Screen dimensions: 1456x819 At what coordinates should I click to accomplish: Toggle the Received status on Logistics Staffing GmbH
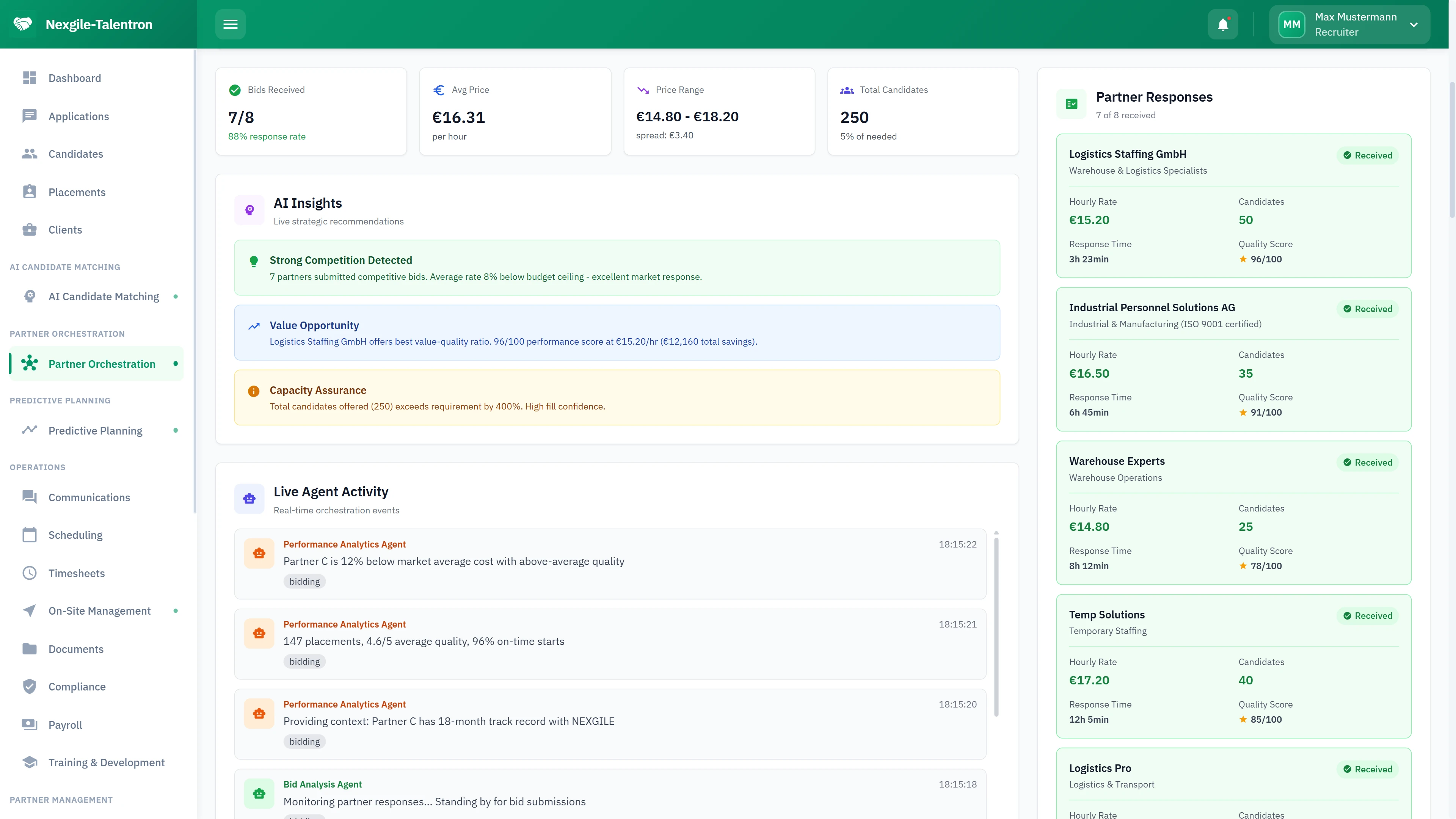(x=1367, y=155)
